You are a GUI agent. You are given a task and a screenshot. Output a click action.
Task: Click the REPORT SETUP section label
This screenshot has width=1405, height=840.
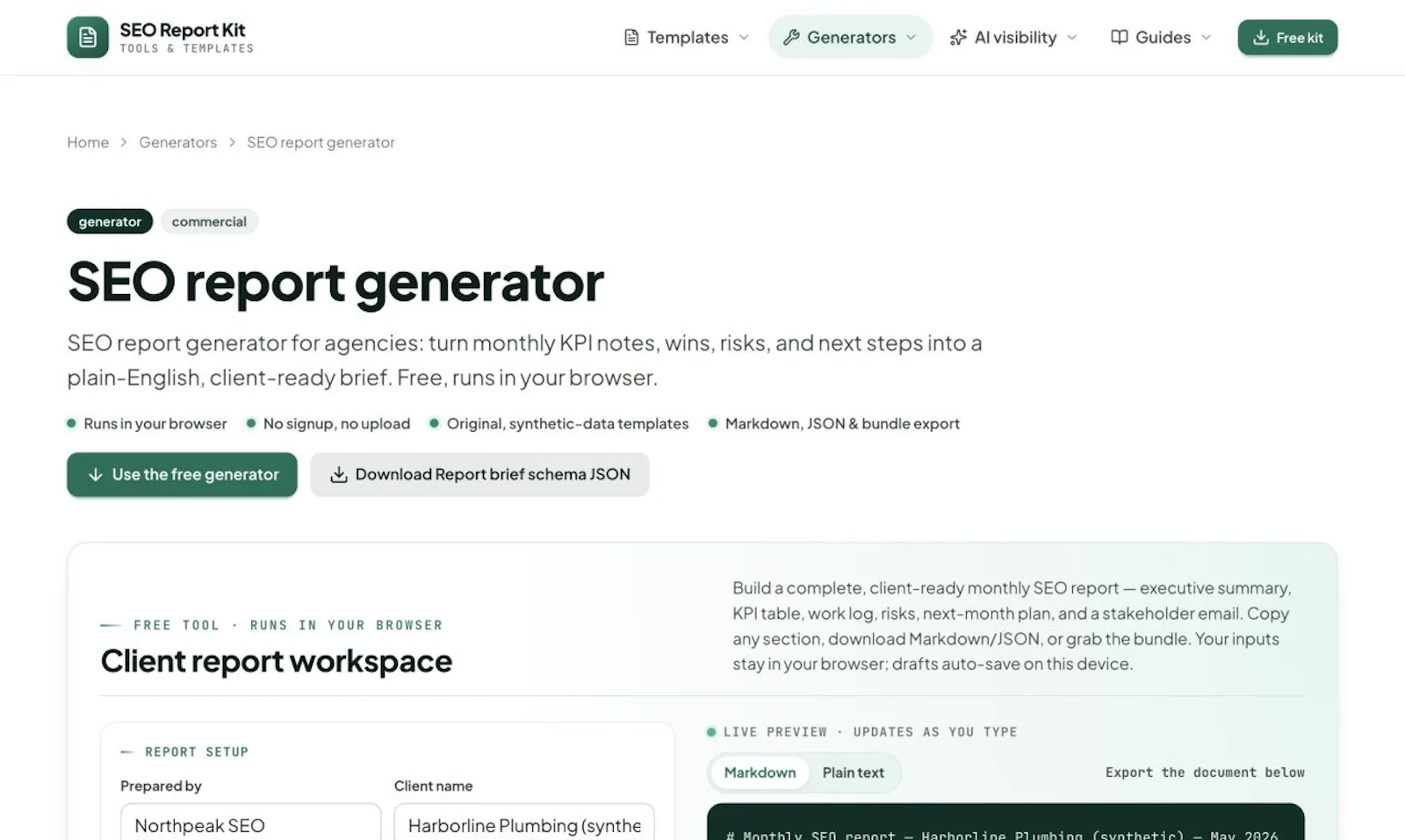click(197, 752)
